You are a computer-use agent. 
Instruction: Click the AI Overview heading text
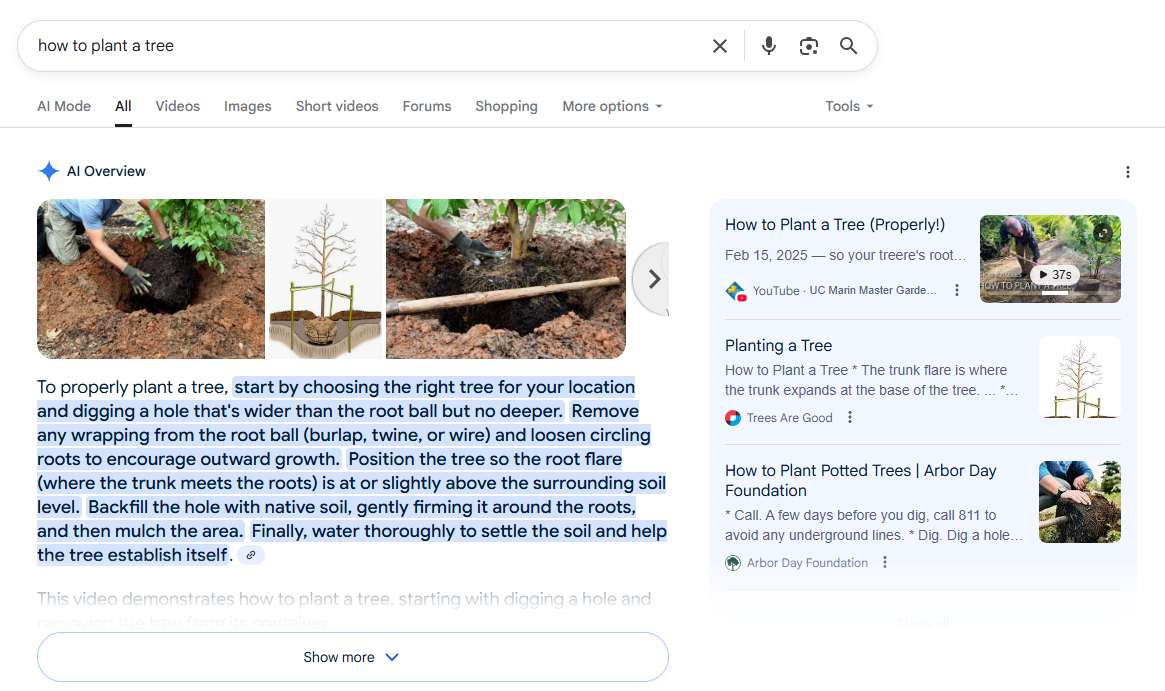(x=106, y=172)
